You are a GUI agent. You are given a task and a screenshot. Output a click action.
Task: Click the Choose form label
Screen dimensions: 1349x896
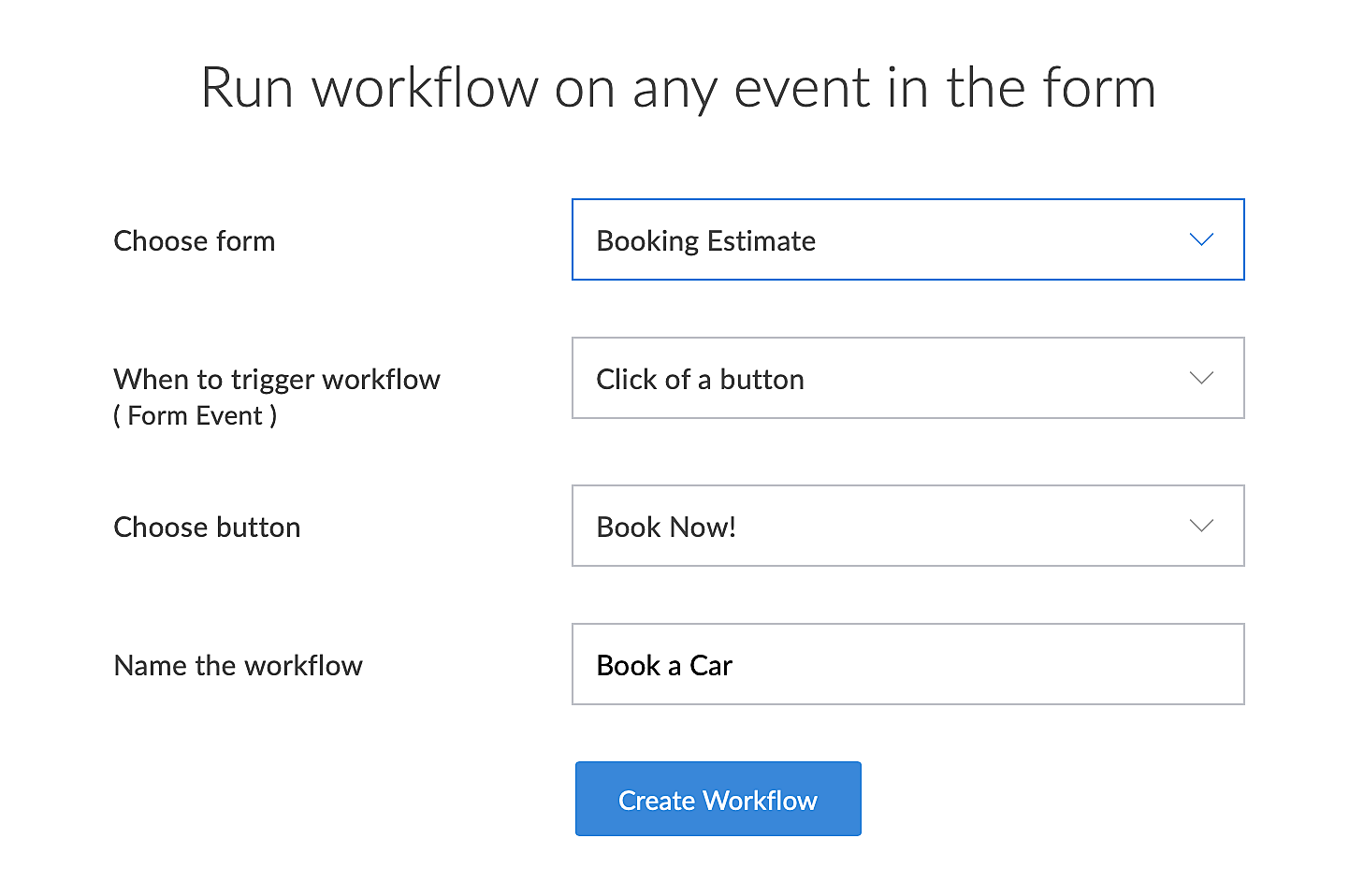point(195,241)
